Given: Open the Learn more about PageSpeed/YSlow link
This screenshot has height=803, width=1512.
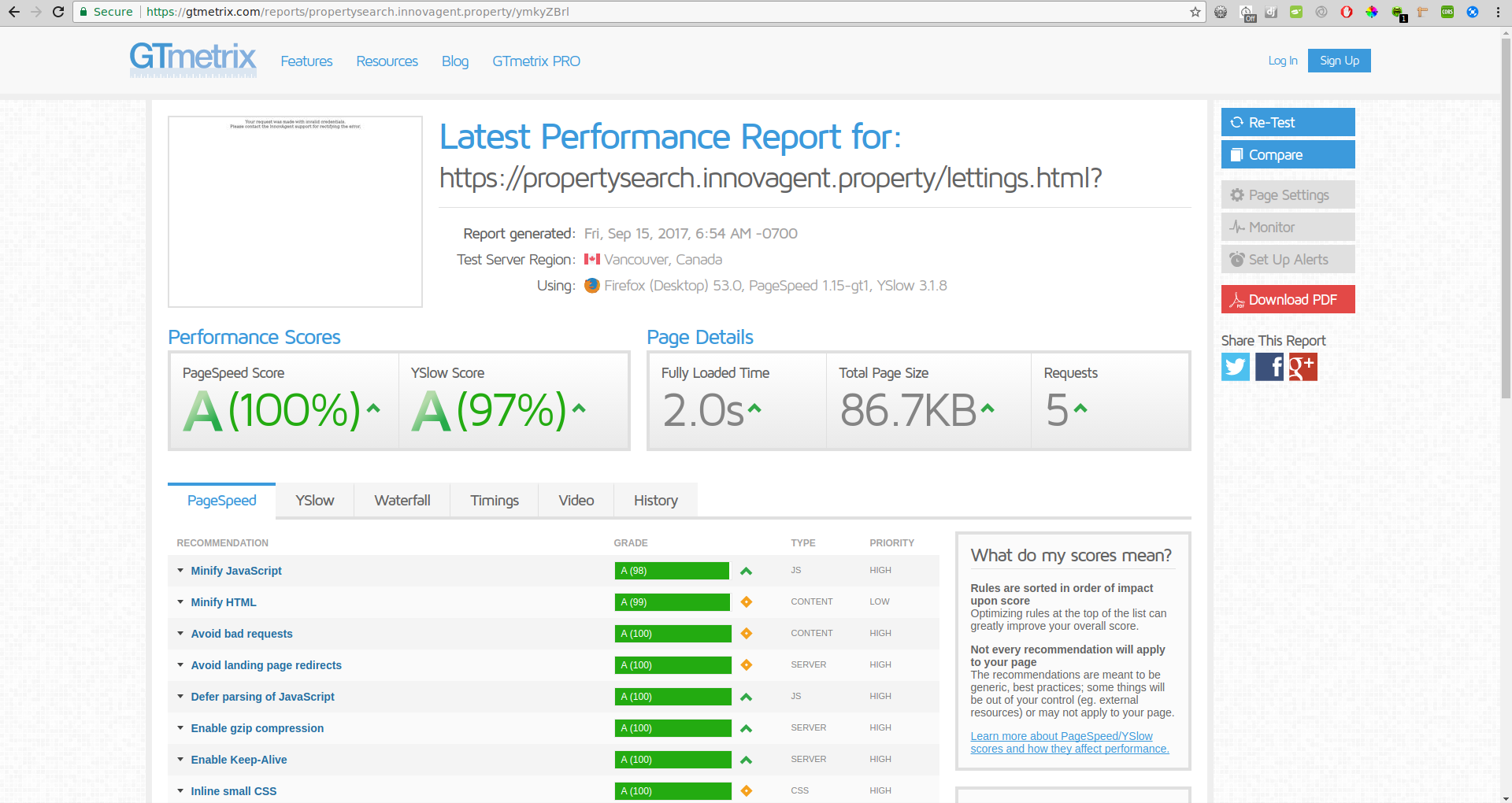Looking at the screenshot, I should 1069,742.
